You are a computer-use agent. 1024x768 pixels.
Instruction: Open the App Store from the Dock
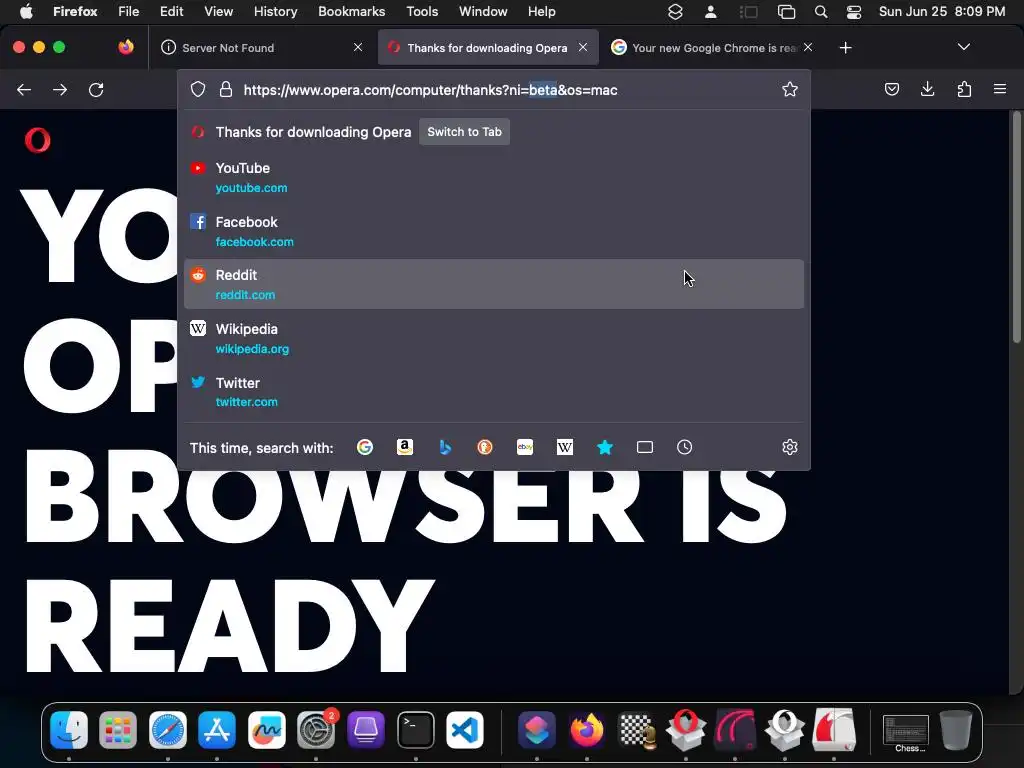point(217,729)
